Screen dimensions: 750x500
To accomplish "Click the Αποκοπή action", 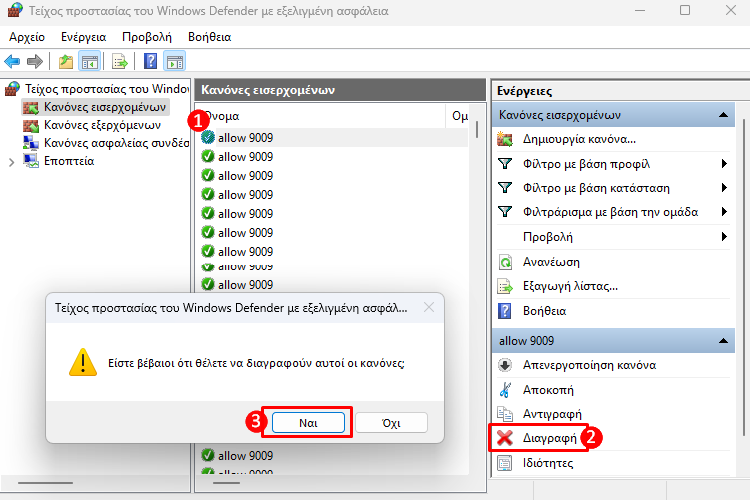I will (548, 390).
